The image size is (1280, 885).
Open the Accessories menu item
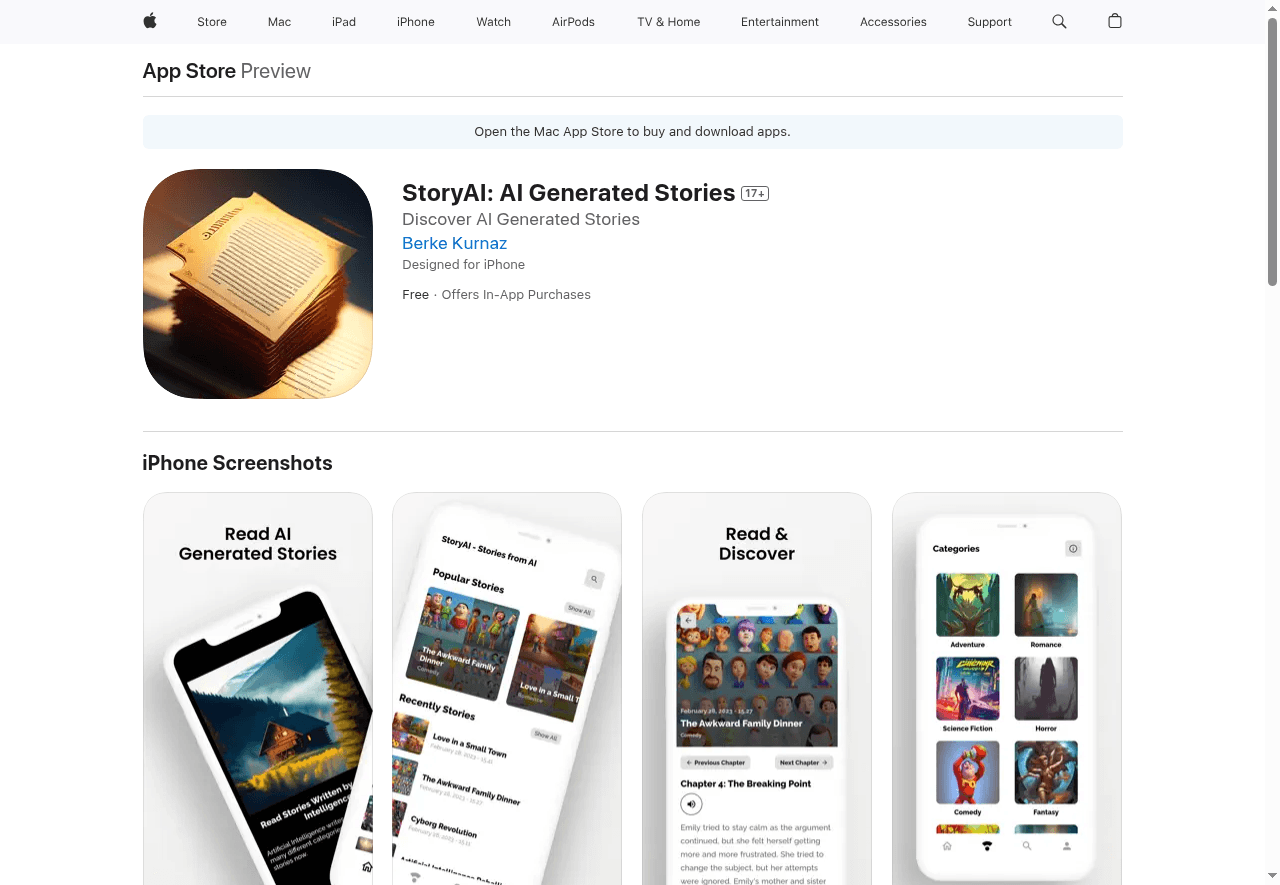893,22
